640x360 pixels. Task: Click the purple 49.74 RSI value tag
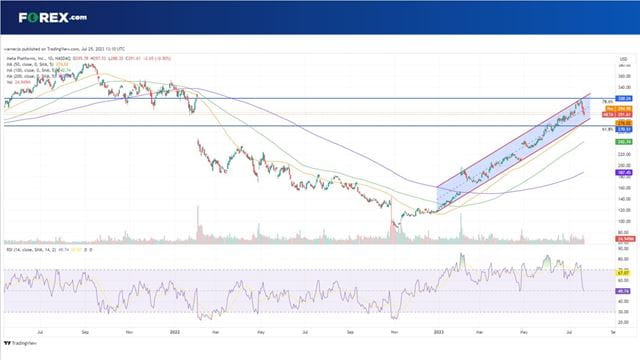pyautogui.click(x=624, y=291)
